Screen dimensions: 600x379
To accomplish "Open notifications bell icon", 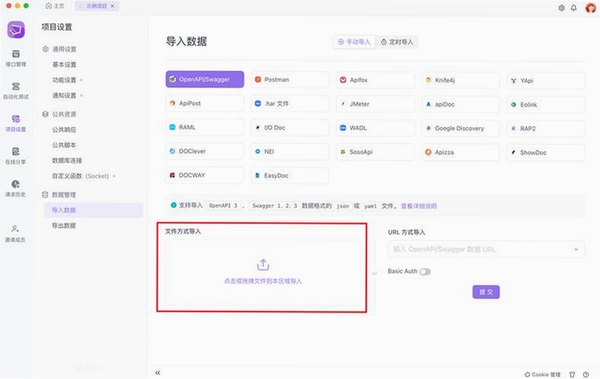I will coord(574,8).
